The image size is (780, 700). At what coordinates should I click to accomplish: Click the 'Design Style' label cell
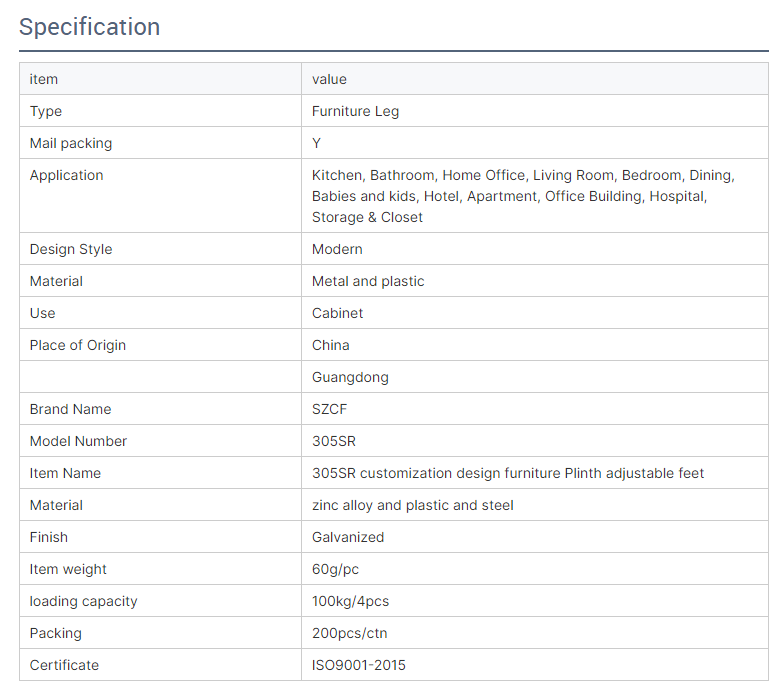(160, 249)
